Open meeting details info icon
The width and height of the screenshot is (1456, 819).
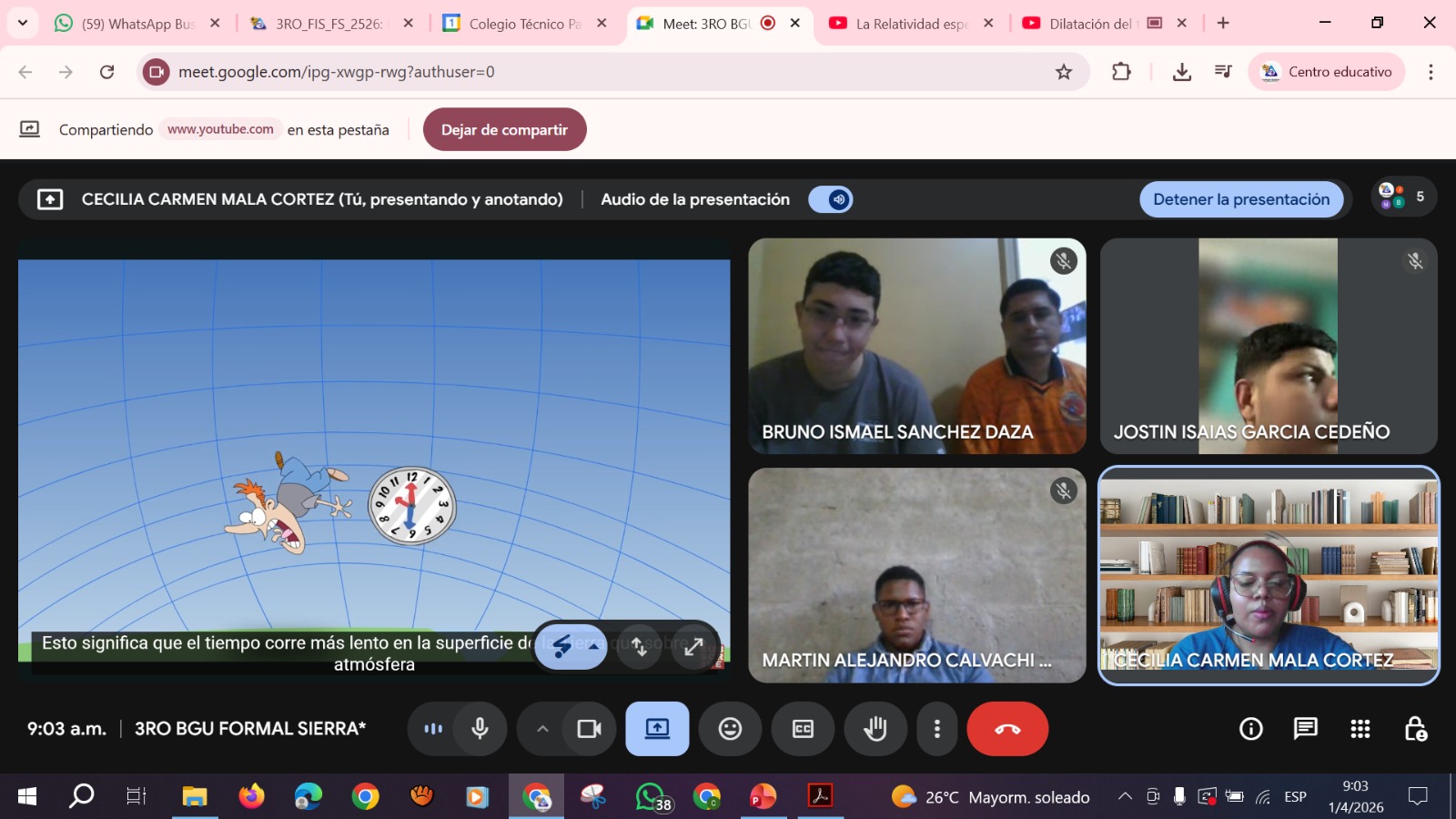tap(1250, 729)
